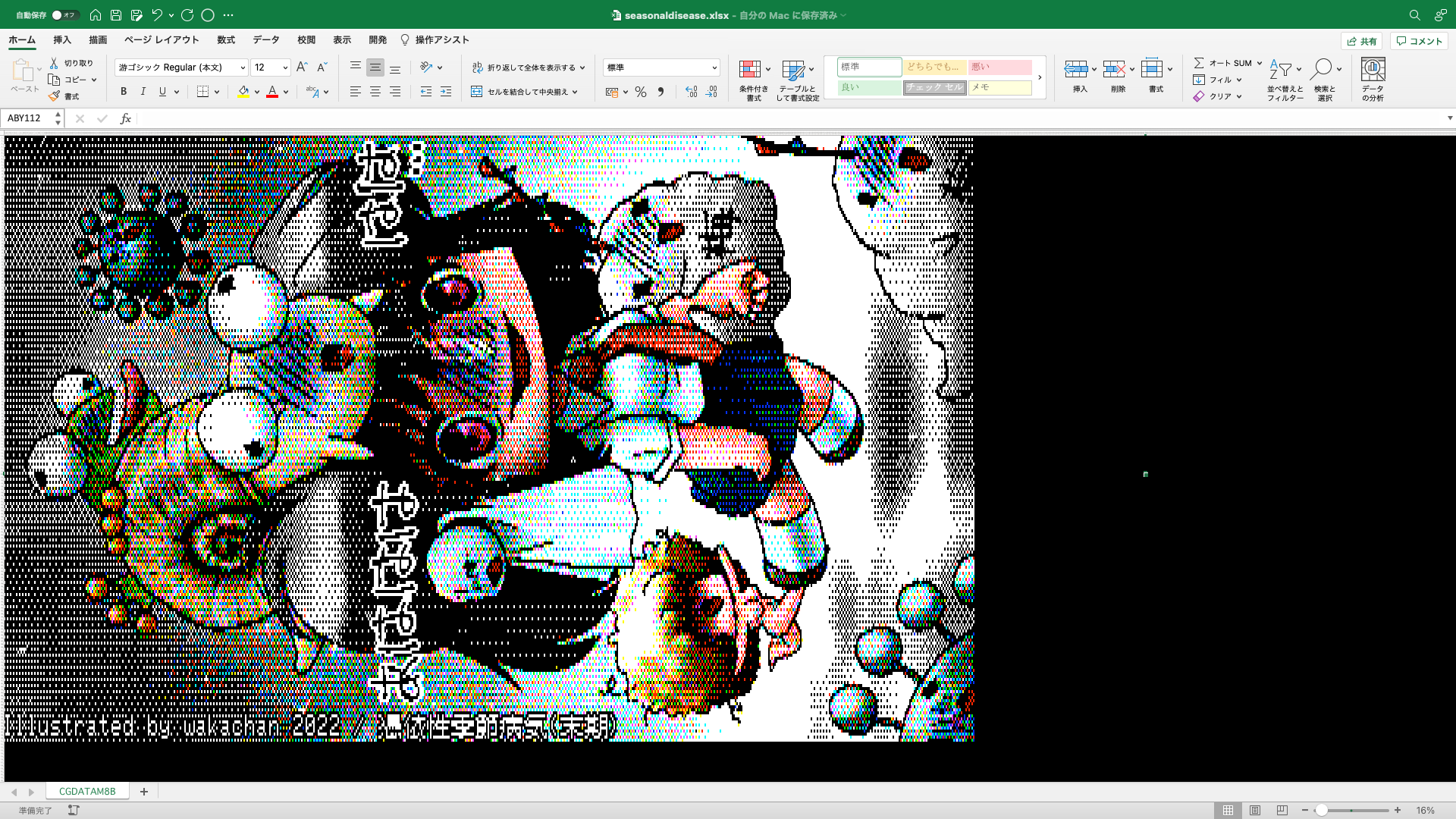1456x819 pixels.
Task: Click Find and Select button
Action: (x=1325, y=80)
